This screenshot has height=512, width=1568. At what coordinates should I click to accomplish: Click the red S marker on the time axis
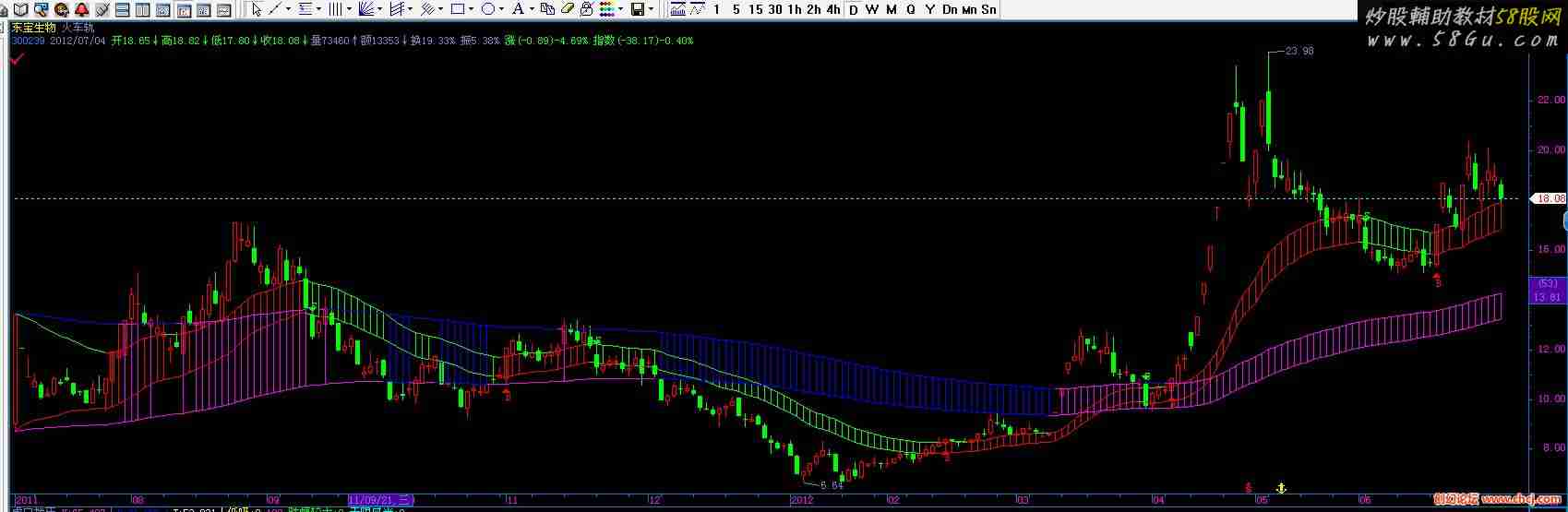(1248, 487)
